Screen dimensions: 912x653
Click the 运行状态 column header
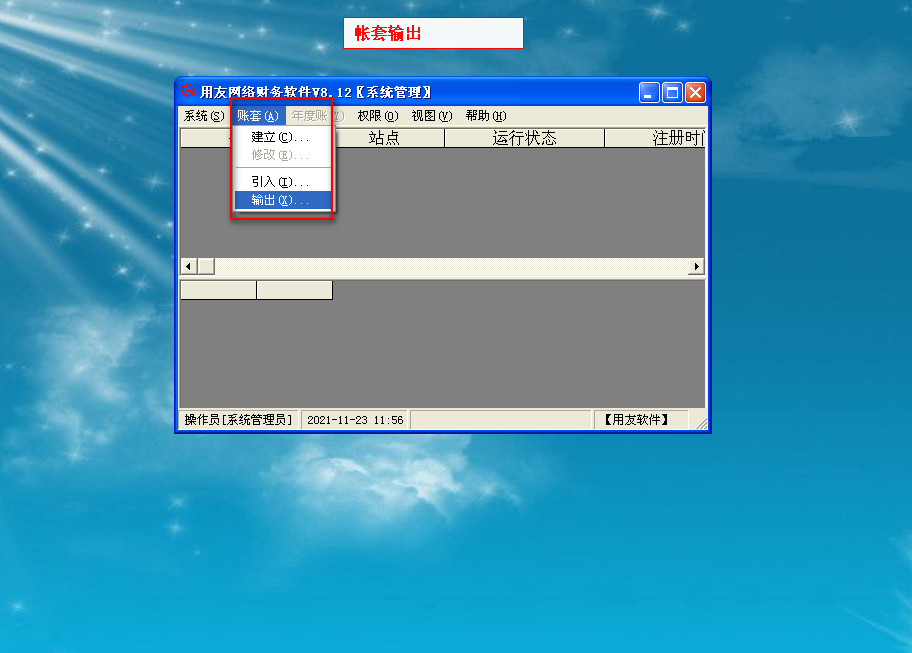524,138
